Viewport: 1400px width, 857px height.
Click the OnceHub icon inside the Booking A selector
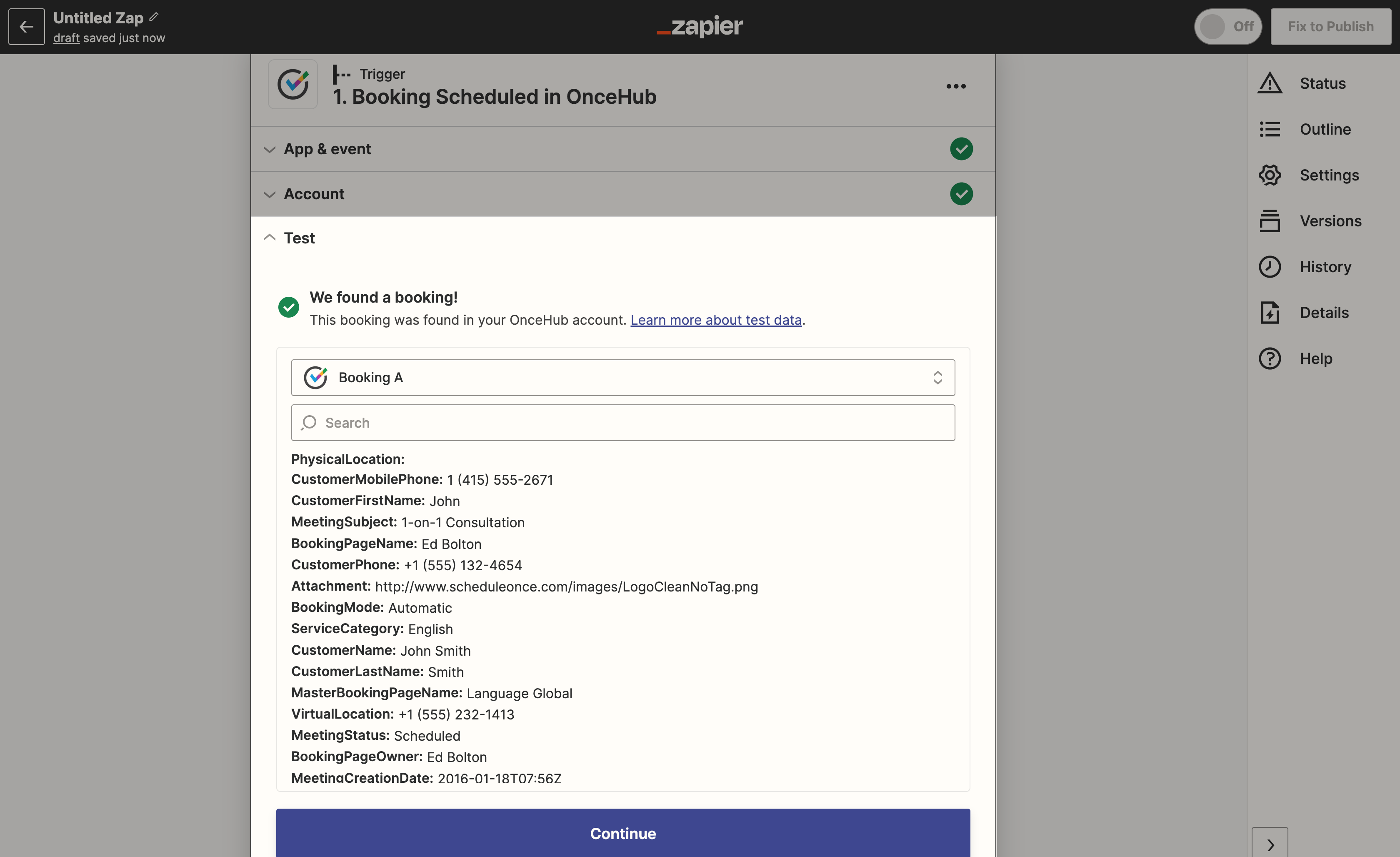315,377
